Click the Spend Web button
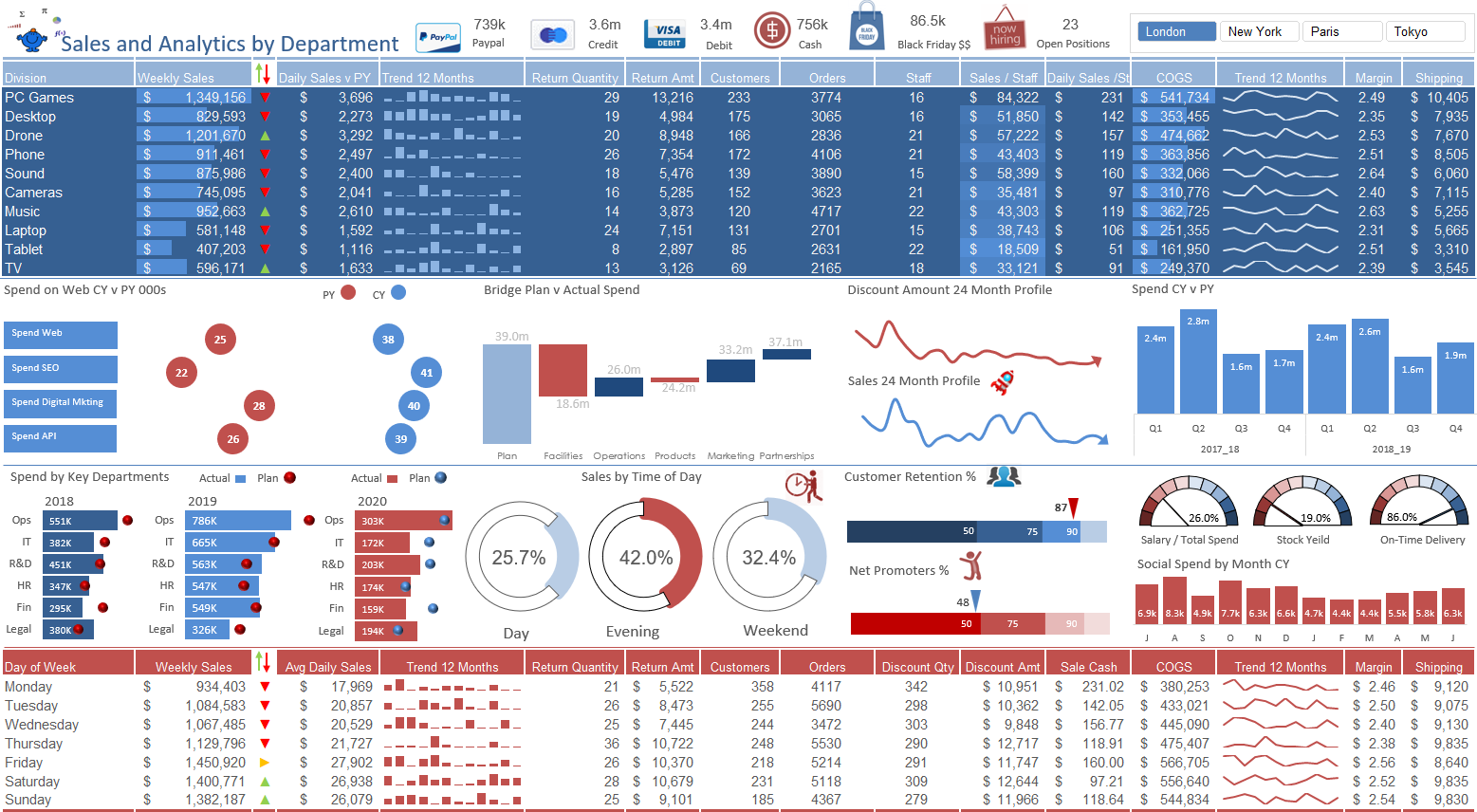The width and height of the screenshot is (1477, 812). click(60, 335)
